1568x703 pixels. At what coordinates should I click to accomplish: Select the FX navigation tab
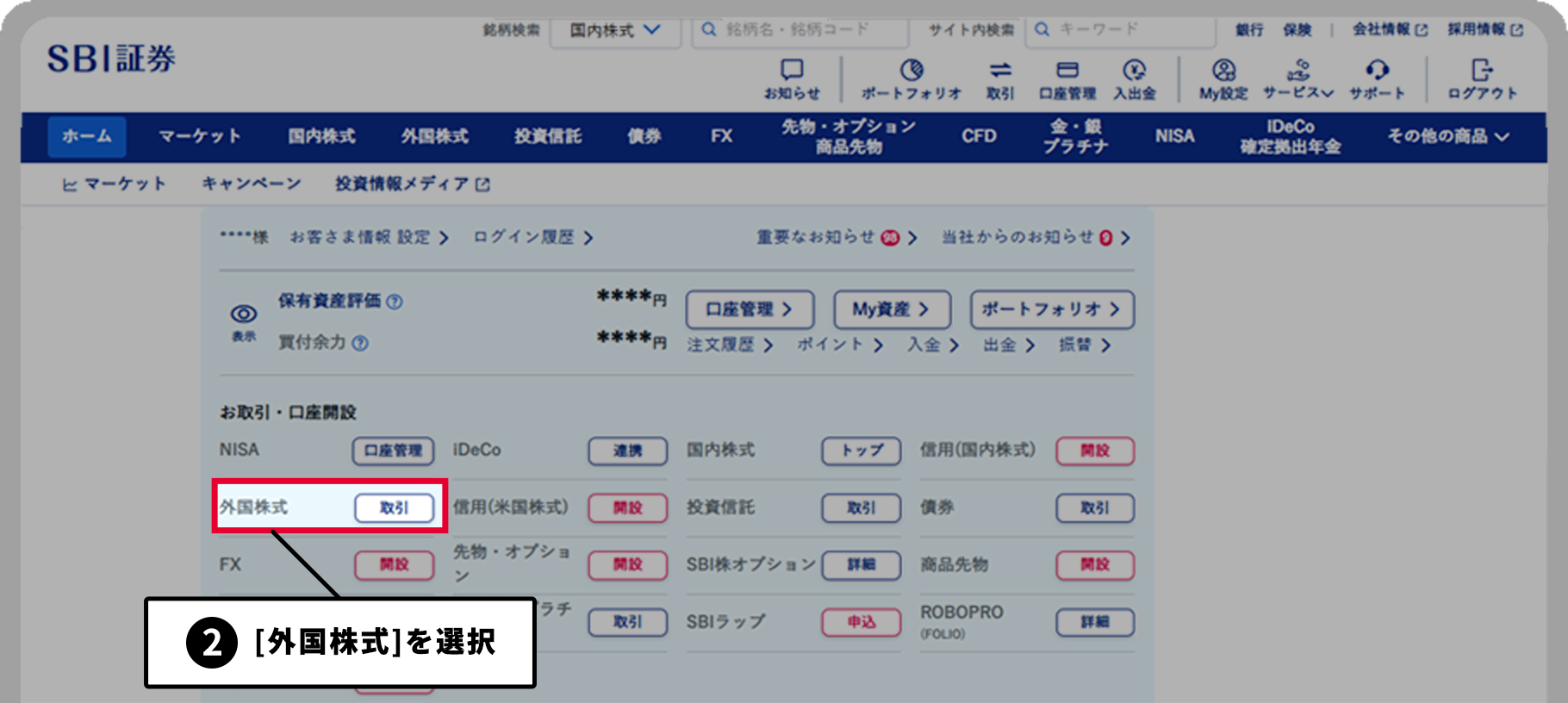pyautogui.click(x=722, y=136)
